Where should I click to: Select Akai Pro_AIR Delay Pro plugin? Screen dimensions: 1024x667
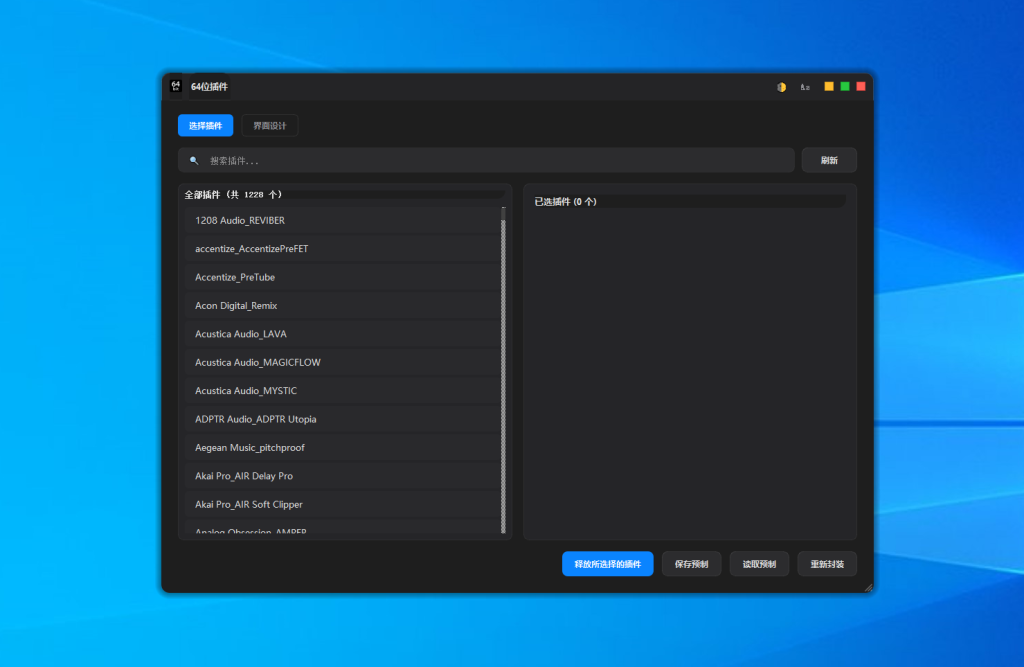[343, 476]
